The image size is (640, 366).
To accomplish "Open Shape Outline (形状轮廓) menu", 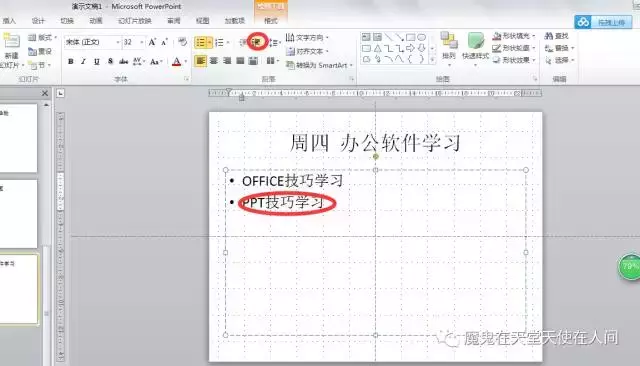I will click(513, 48).
